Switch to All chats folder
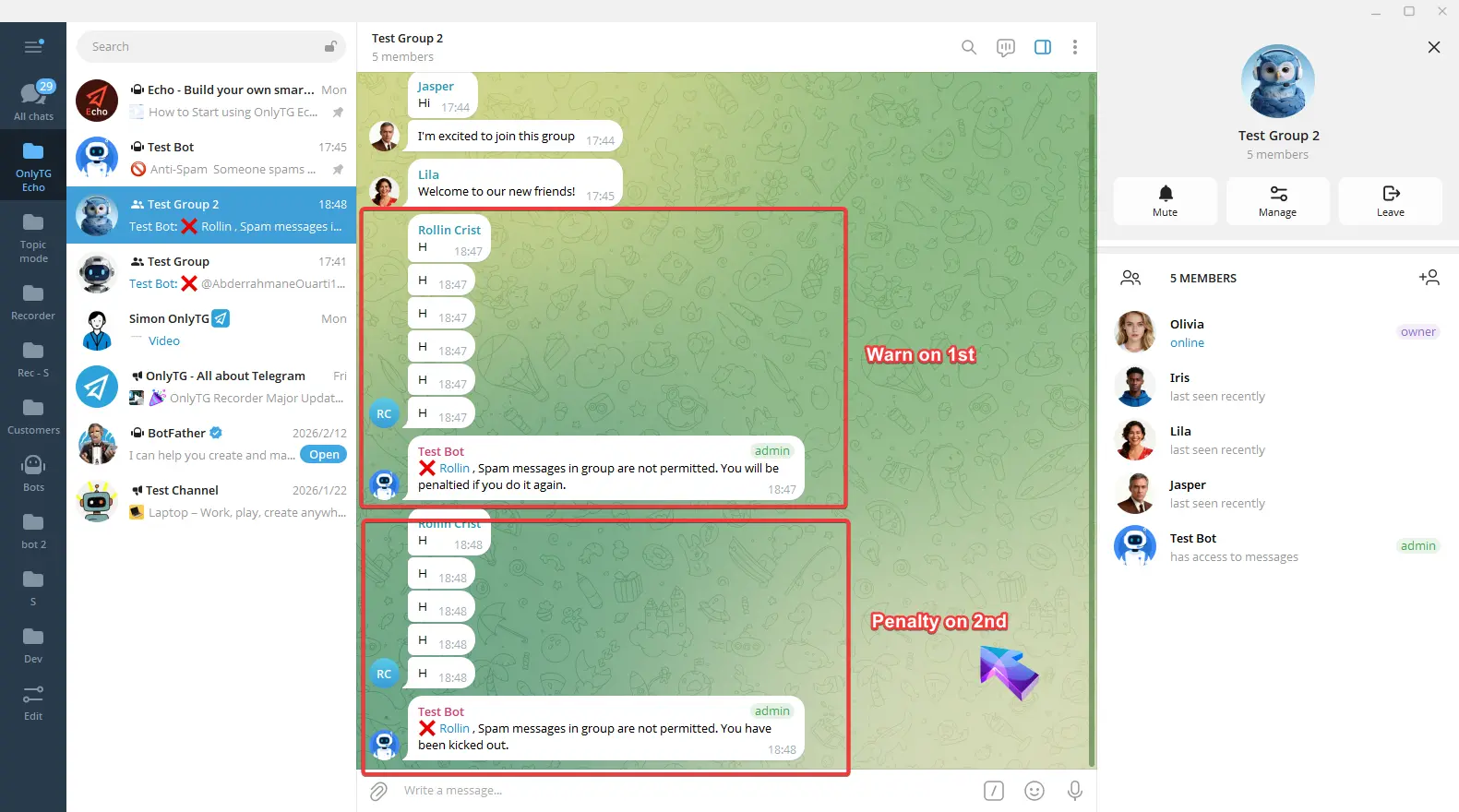The image size is (1459, 812). point(33,101)
